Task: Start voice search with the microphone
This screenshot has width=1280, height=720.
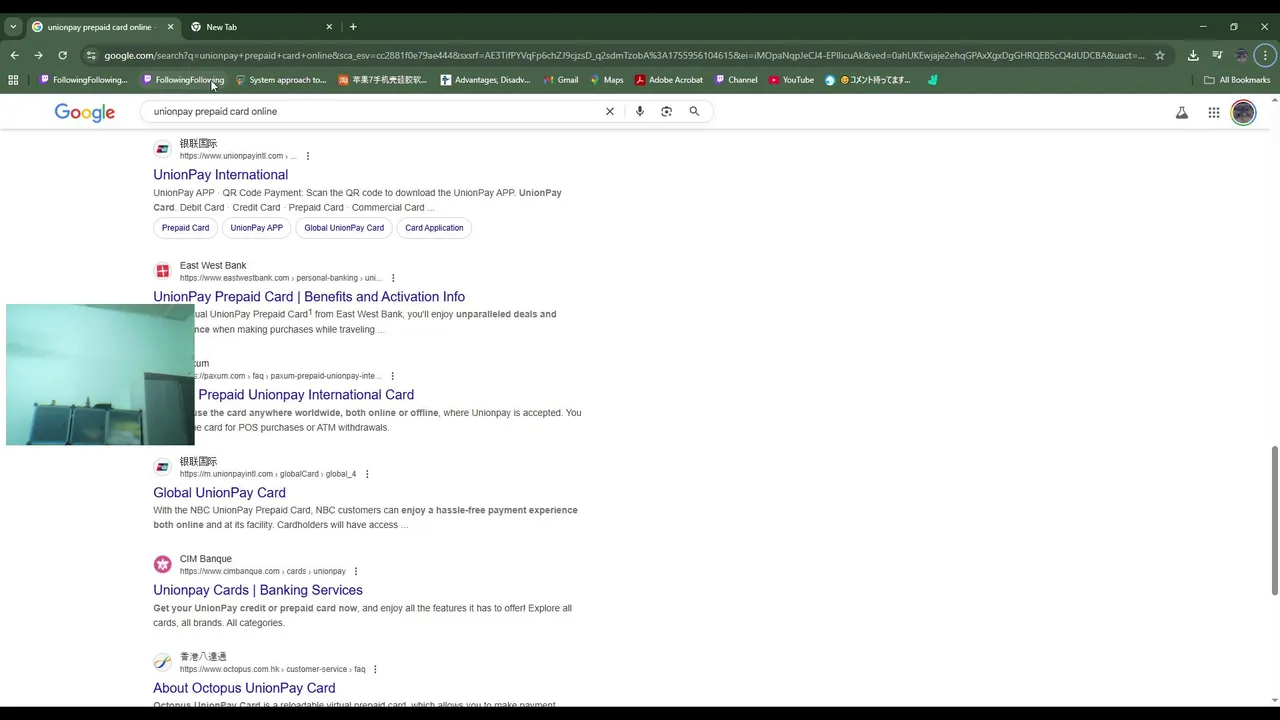Action: [640, 111]
